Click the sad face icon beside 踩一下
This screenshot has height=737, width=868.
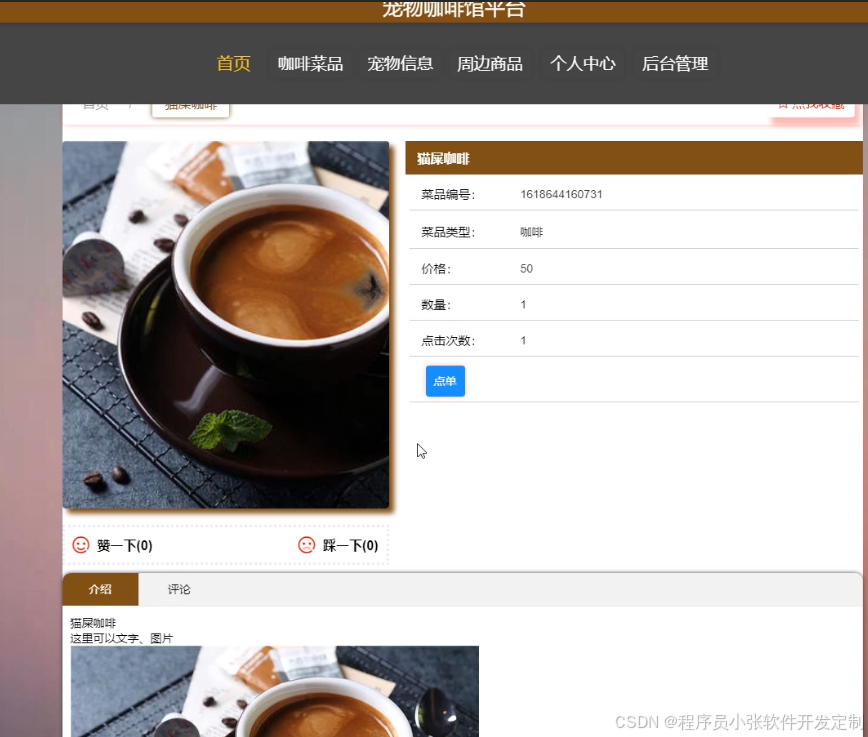pyautogui.click(x=306, y=545)
